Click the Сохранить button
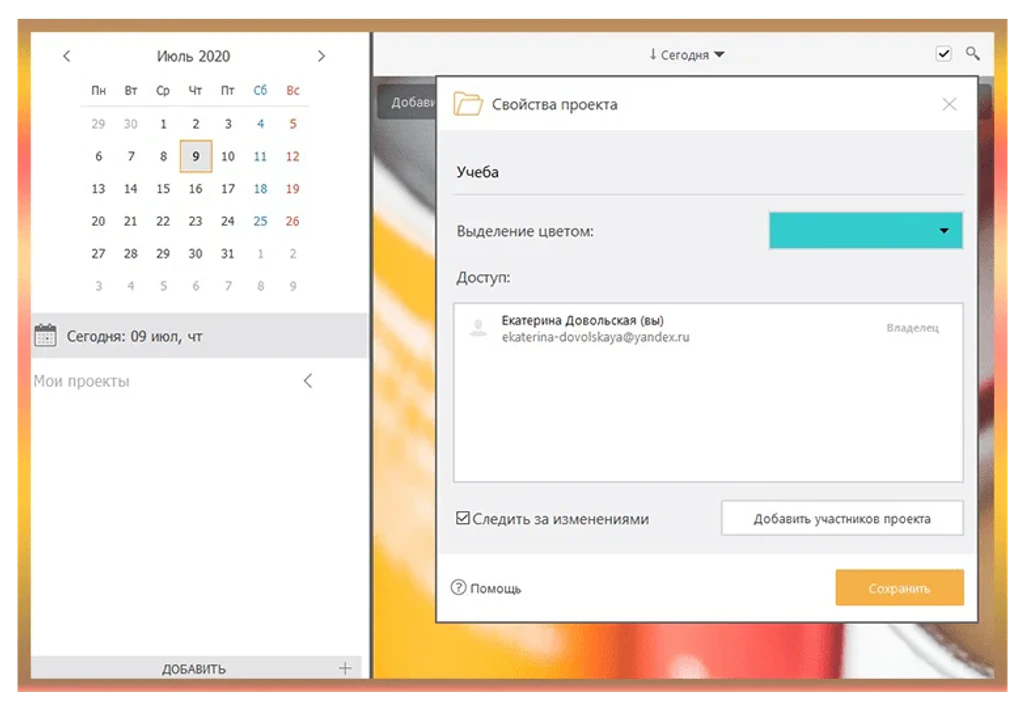 (x=899, y=588)
